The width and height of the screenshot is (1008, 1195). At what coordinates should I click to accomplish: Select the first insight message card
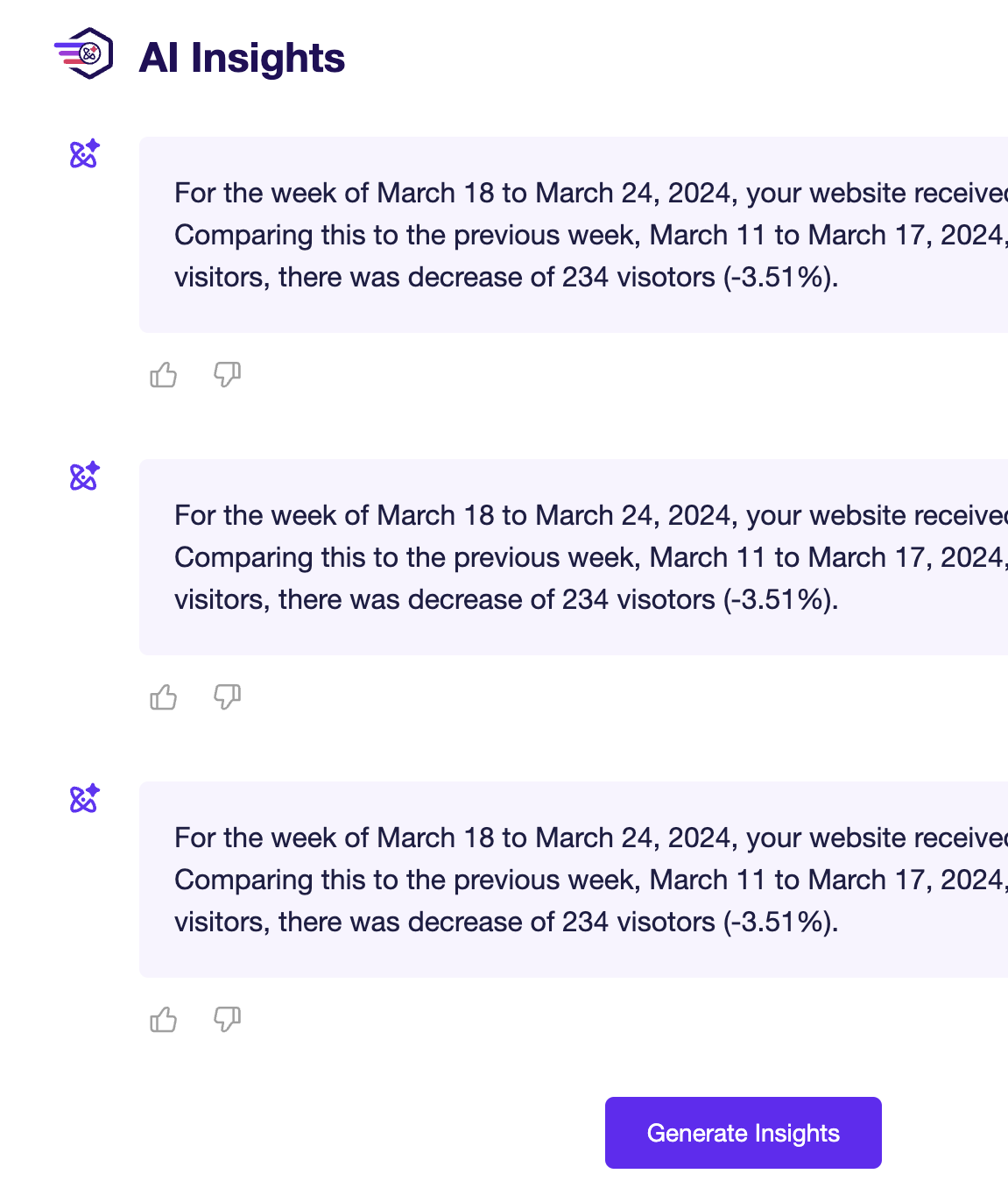point(574,235)
